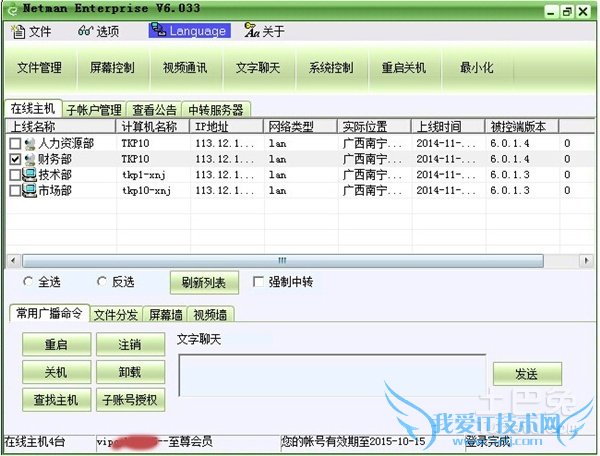The height and width of the screenshot is (456, 600).
Task: Open 屏幕控制 from the toolbar
Action: pyautogui.click(x=112, y=68)
